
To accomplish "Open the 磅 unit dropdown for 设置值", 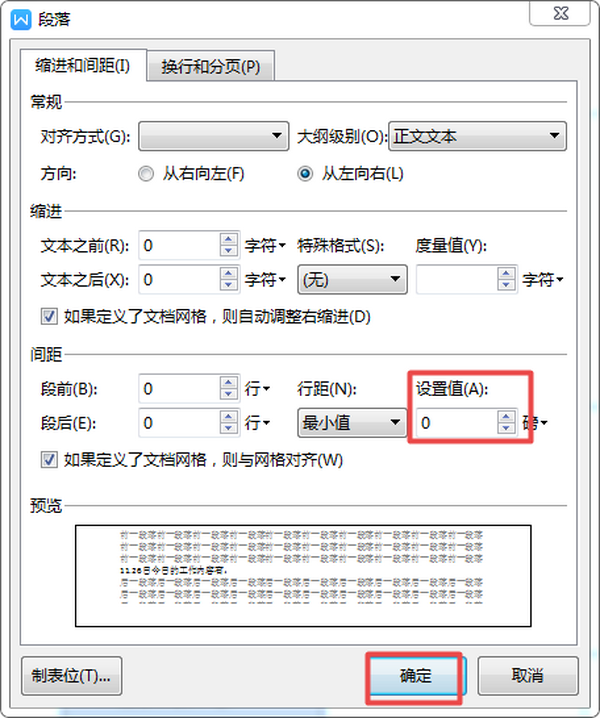I will 535,423.
